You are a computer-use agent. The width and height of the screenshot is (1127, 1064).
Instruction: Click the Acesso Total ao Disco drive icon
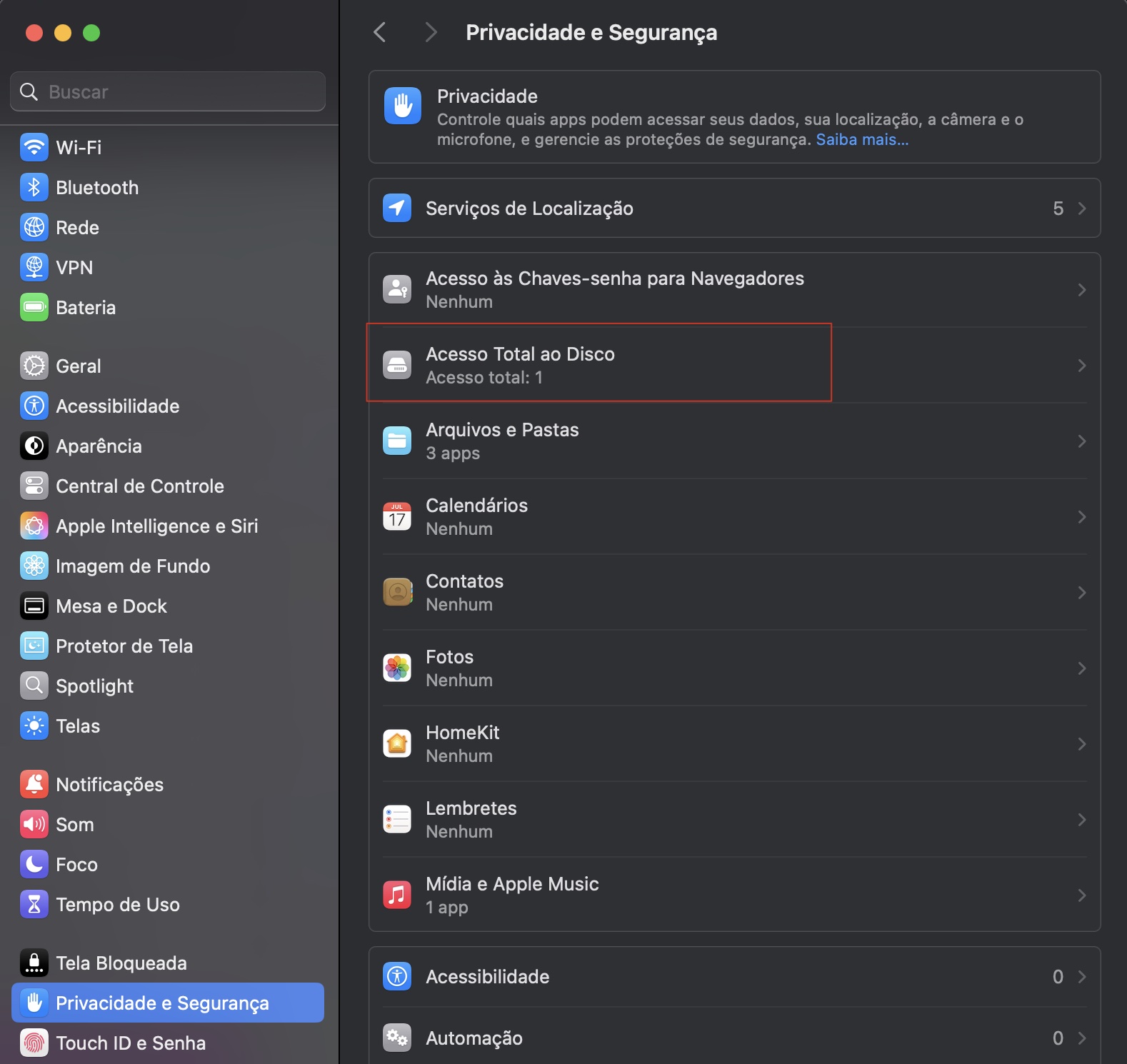point(397,365)
